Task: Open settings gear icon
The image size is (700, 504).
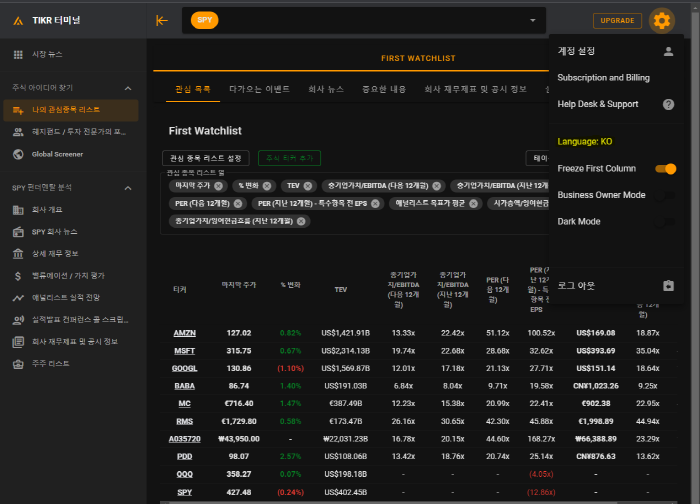Action: click(662, 21)
